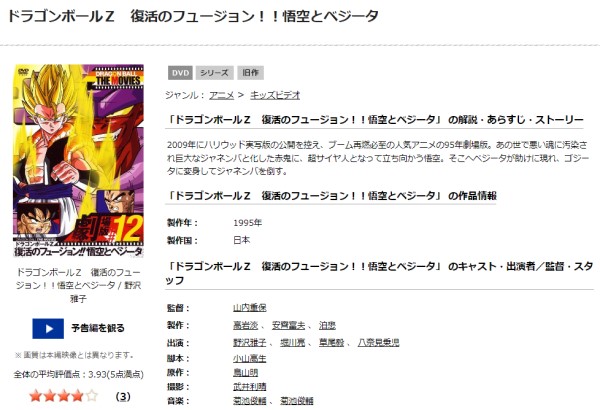Select the シリーズ badge
The width and height of the screenshot is (600, 410).
[213, 73]
